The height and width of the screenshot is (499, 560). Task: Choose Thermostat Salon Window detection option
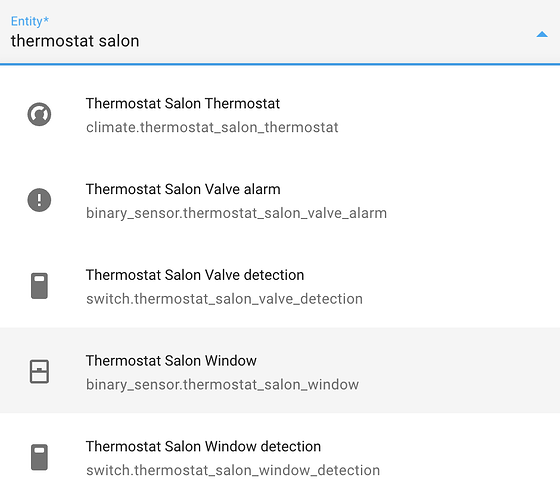[280, 456]
